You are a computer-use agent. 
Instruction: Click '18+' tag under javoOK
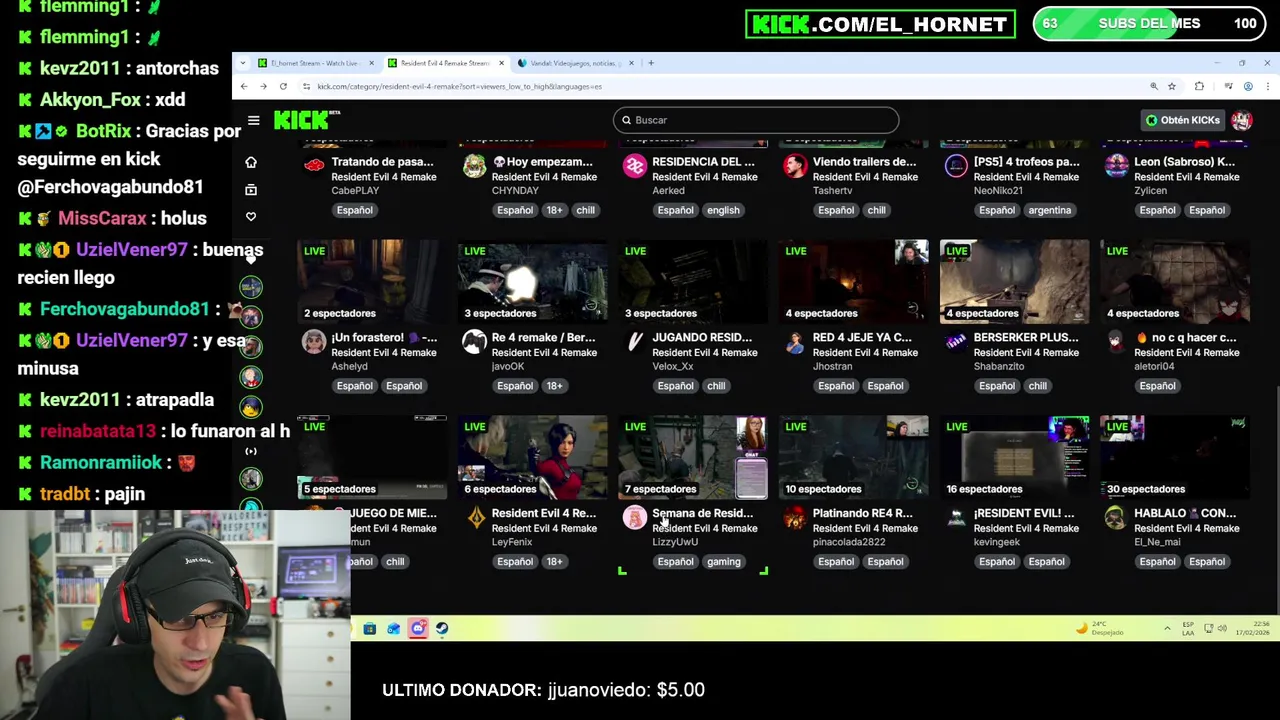pyautogui.click(x=554, y=386)
